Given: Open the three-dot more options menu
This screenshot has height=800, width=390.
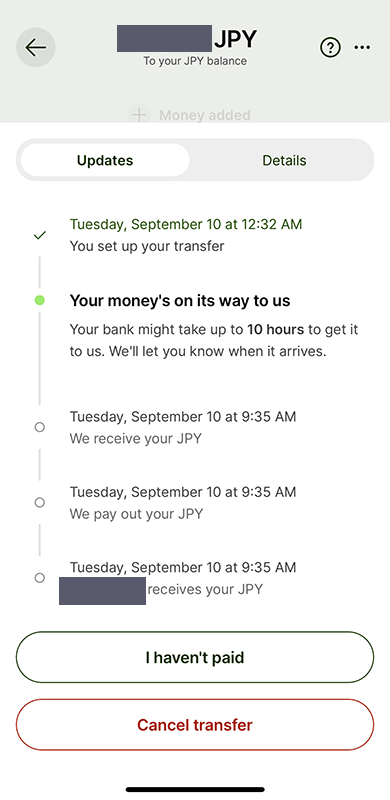Looking at the screenshot, I should coord(362,48).
